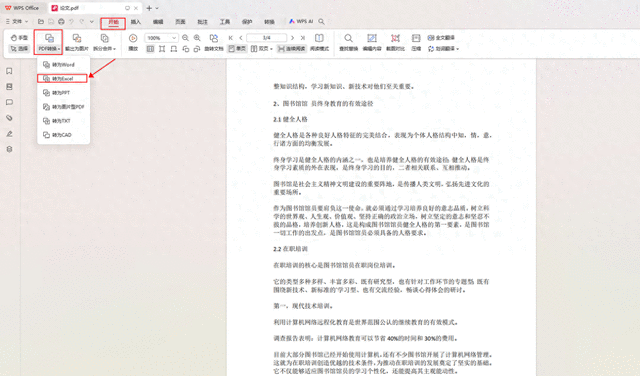The height and width of the screenshot is (376, 640).
Task: Click the 全文翻译 full text translate button
Action: click(x=441, y=38)
